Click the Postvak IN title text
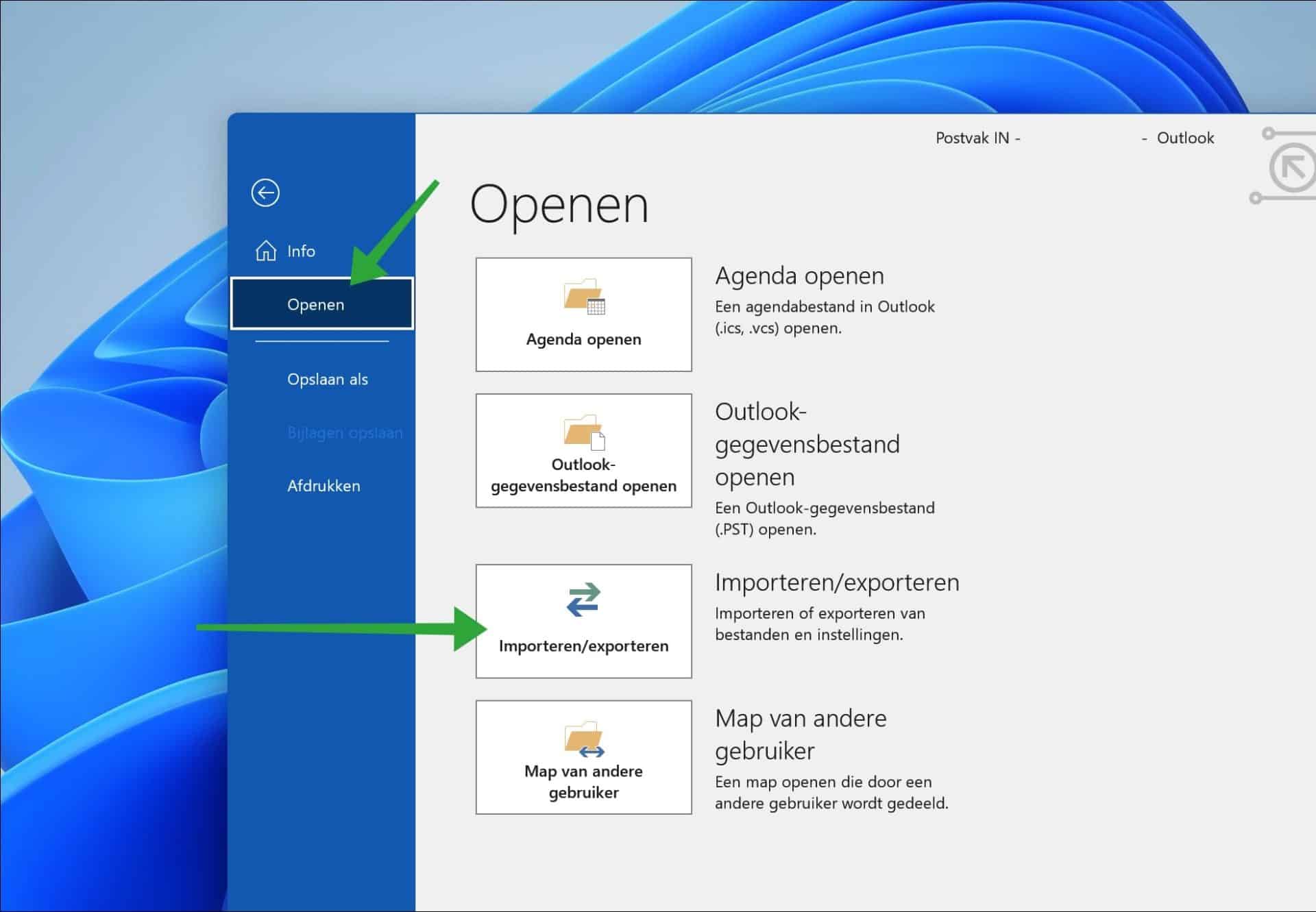 click(x=973, y=138)
